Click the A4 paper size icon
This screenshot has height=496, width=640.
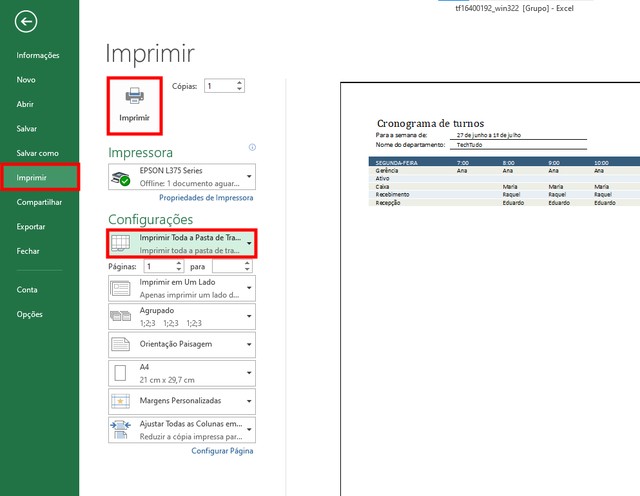point(120,373)
